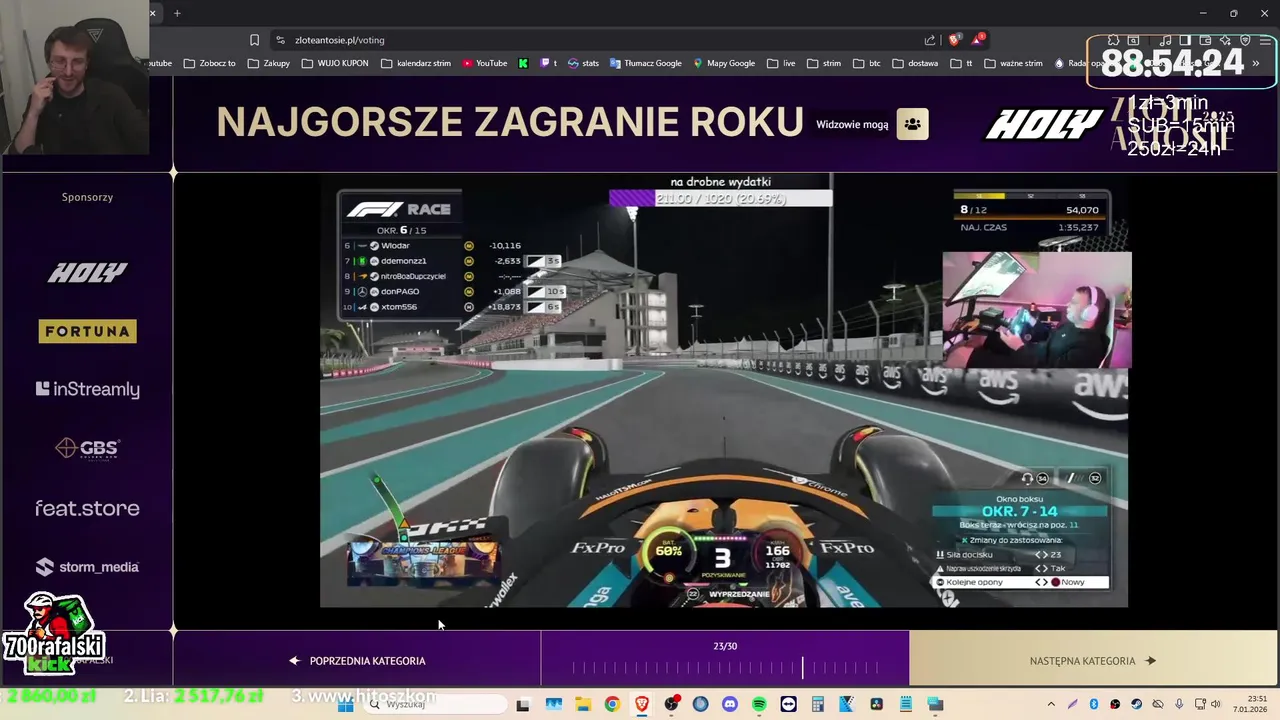The height and width of the screenshot is (720, 1280).
Task: Open Spotify from the taskbar
Action: click(759, 704)
